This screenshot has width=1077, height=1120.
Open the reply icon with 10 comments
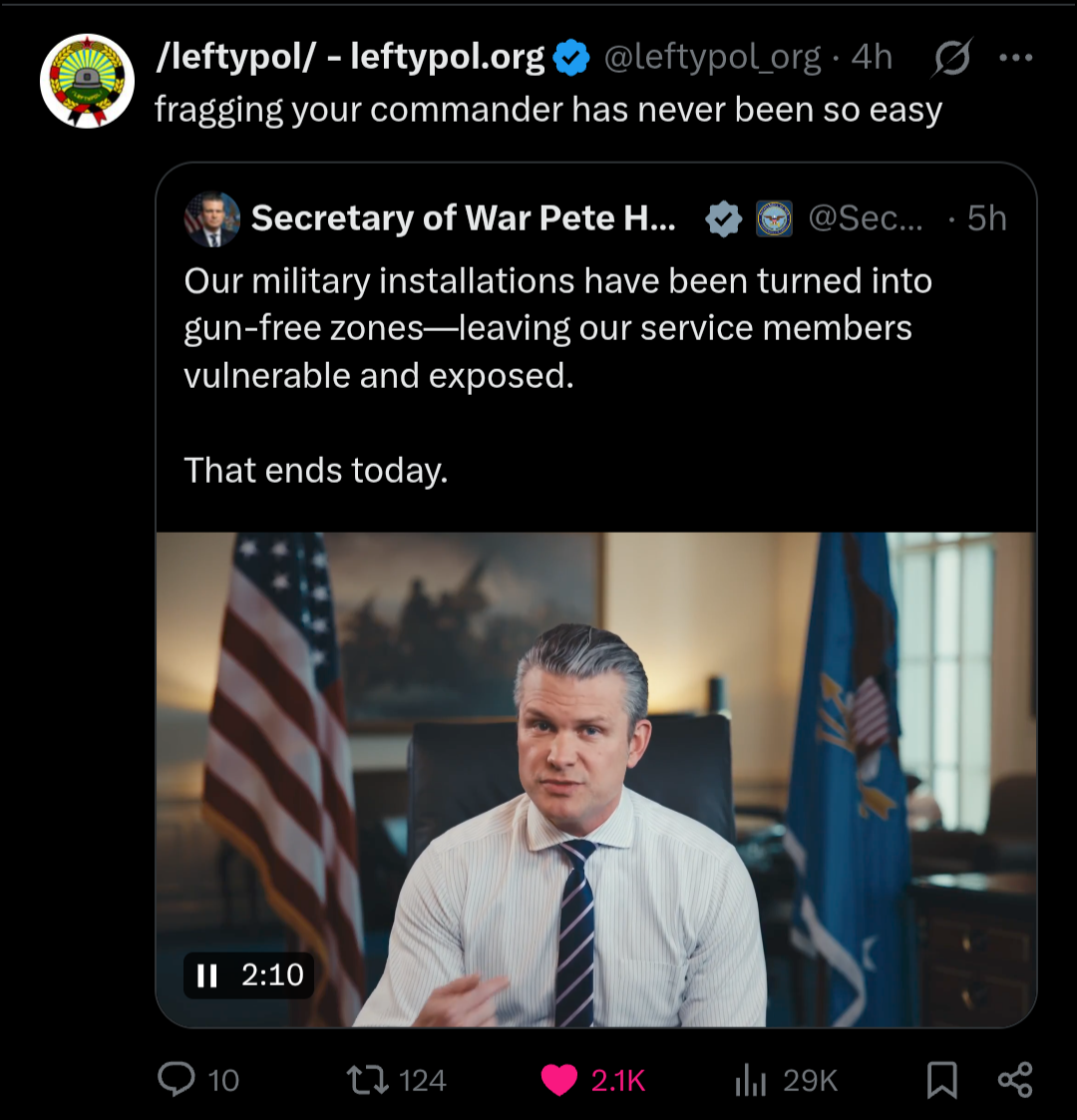pyautogui.click(x=178, y=1079)
